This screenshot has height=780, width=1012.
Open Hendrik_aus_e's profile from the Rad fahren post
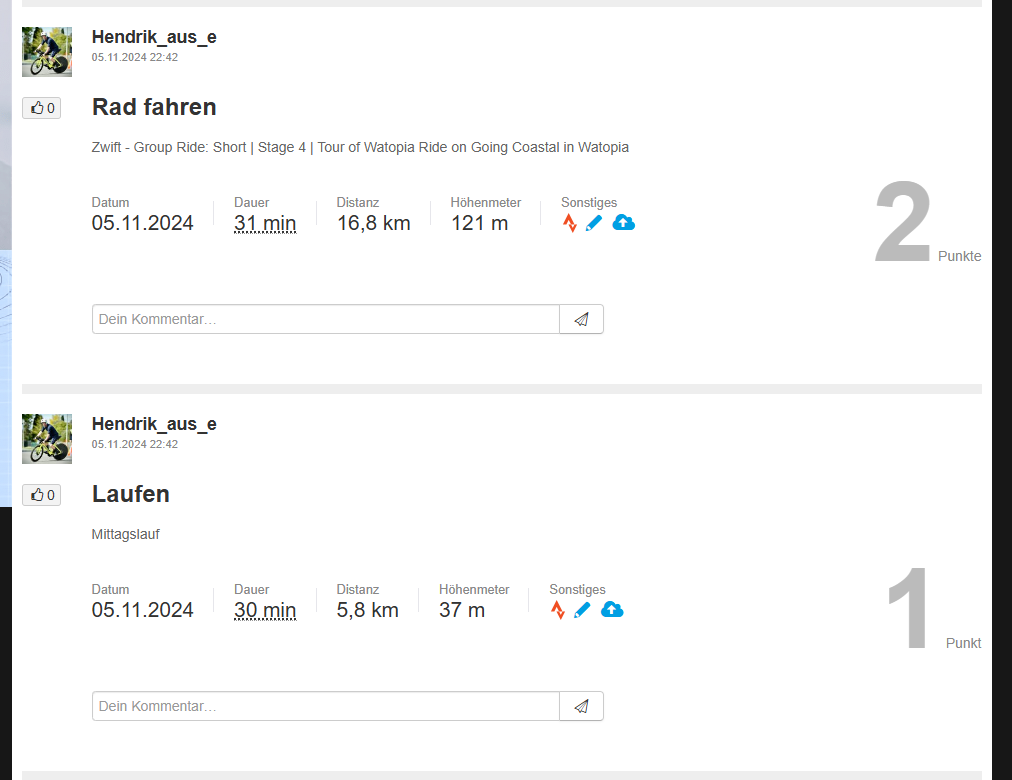click(x=154, y=37)
